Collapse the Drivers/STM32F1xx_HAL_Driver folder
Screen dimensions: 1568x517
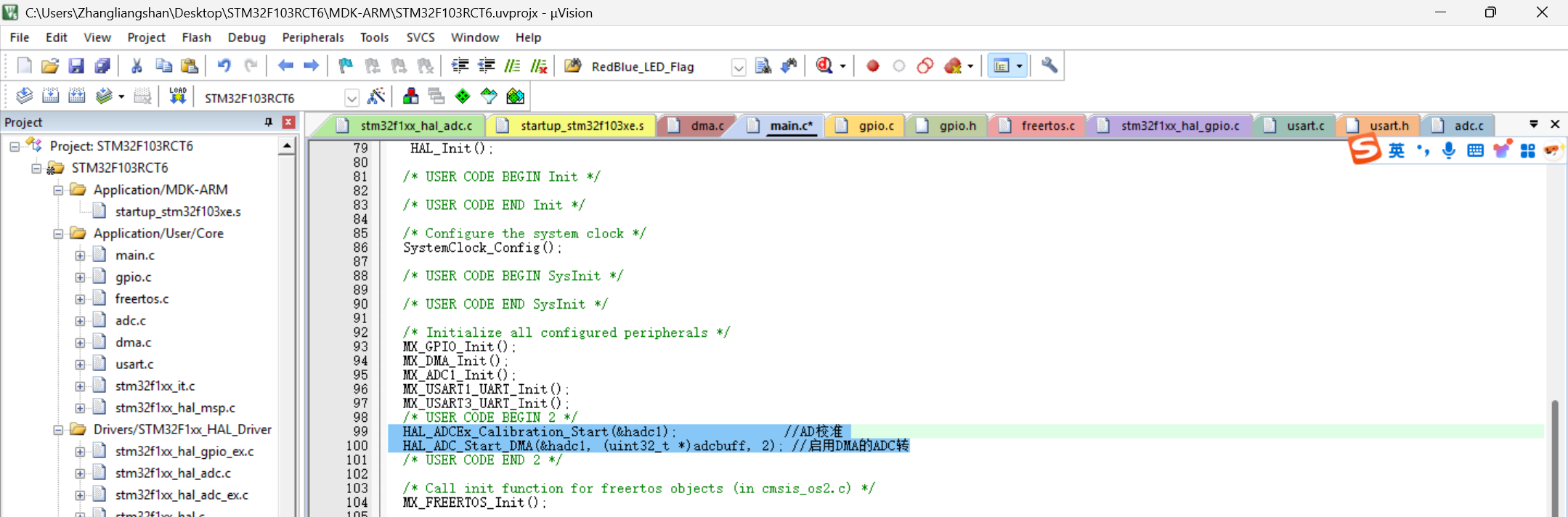point(58,430)
